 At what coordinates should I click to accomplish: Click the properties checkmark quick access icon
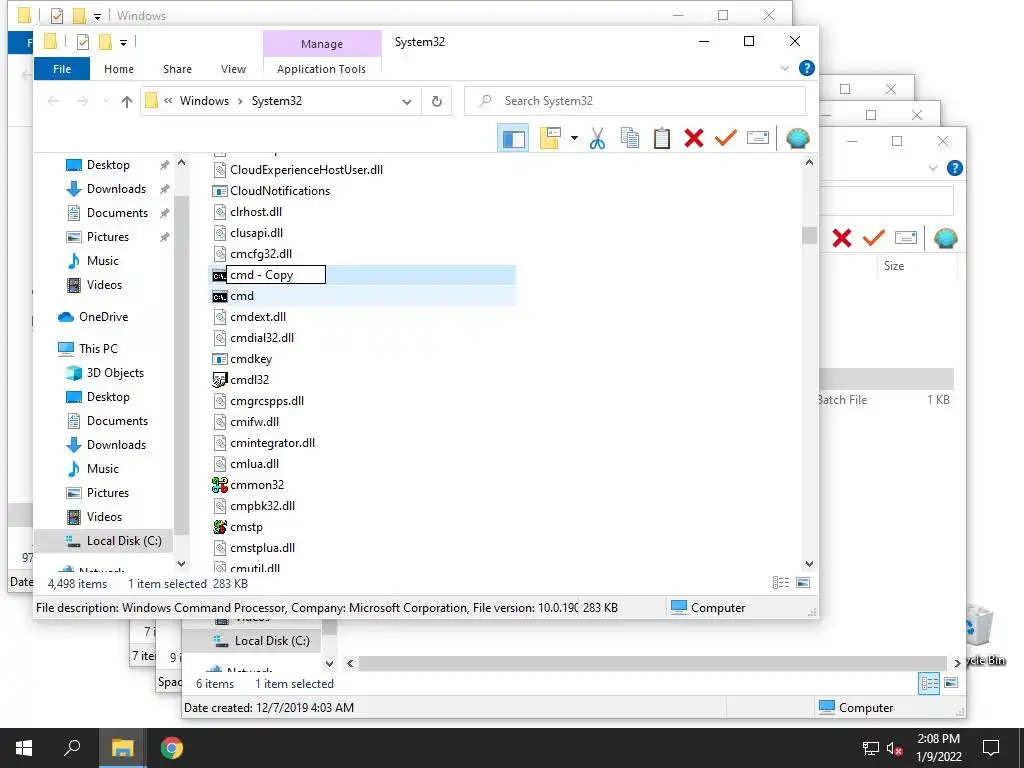pyautogui.click(x=83, y=42)
